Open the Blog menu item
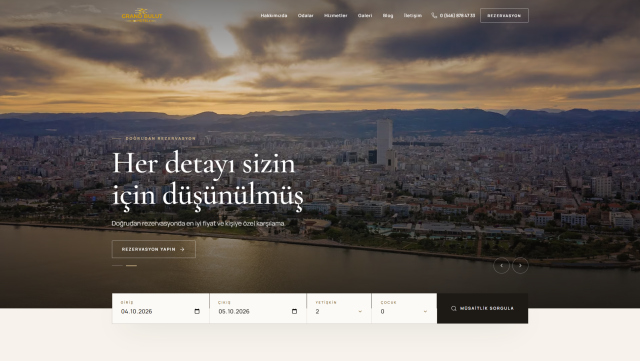This screenshot has height=361, width=640. (388, 16)
